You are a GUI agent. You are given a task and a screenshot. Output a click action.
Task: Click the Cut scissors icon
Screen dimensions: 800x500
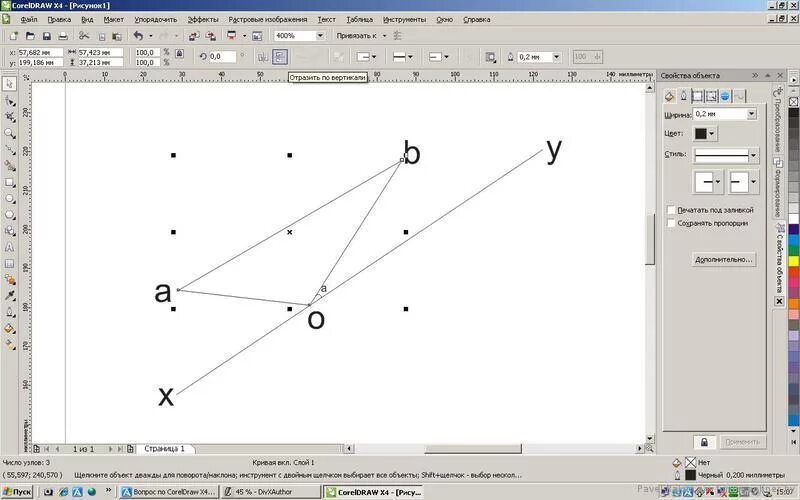pyautogui.click(x=84, y=36)
